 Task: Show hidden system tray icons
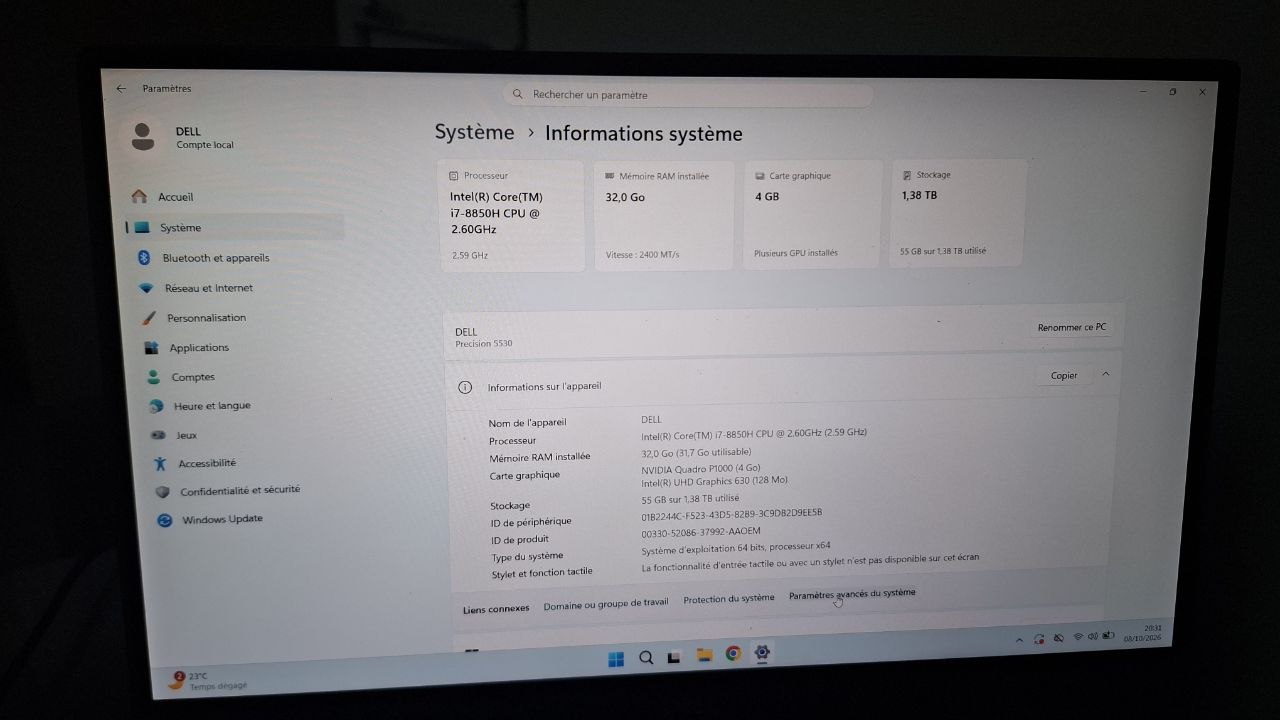pos(1019,640)
